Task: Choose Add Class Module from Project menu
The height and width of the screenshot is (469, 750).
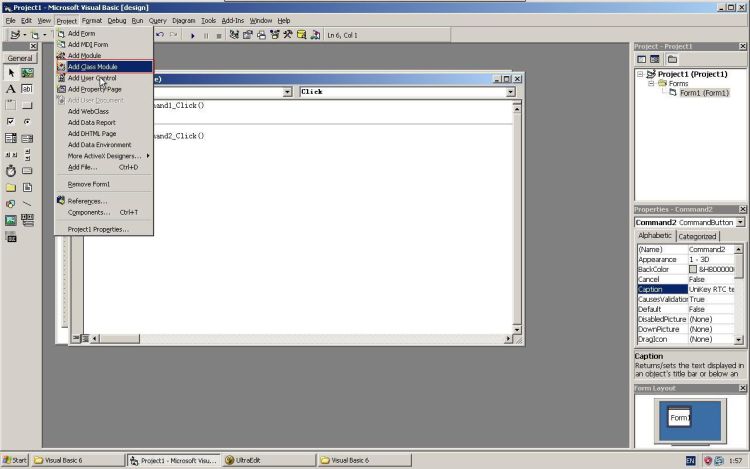Action: point(104,67)
